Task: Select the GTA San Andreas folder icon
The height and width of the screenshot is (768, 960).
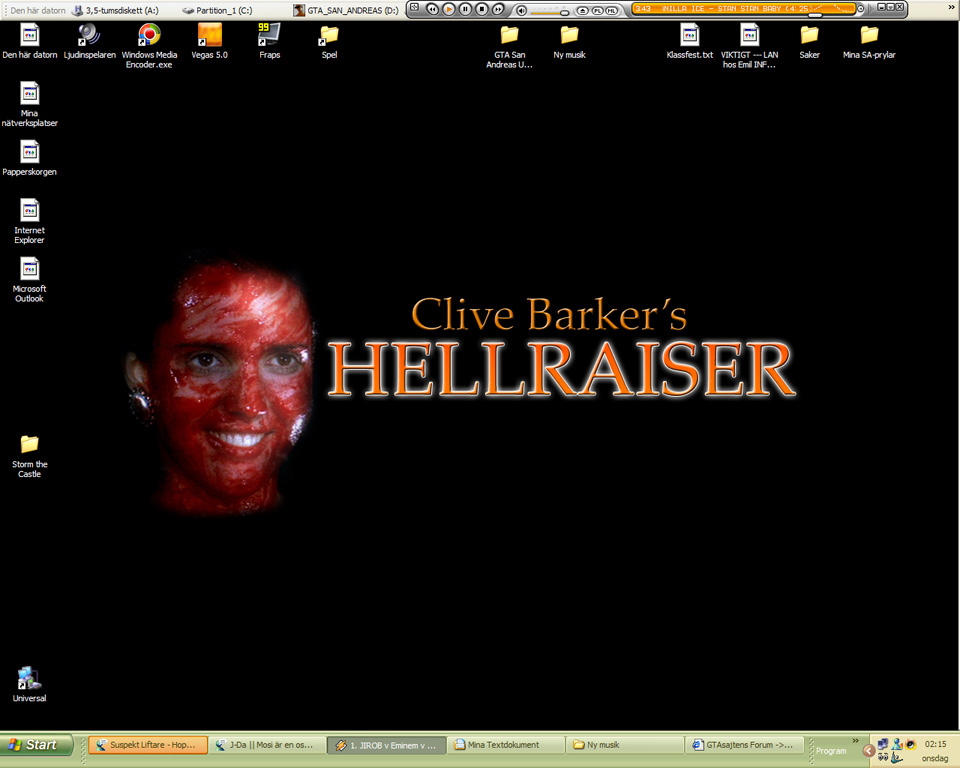Action: [x=509, y=46]
